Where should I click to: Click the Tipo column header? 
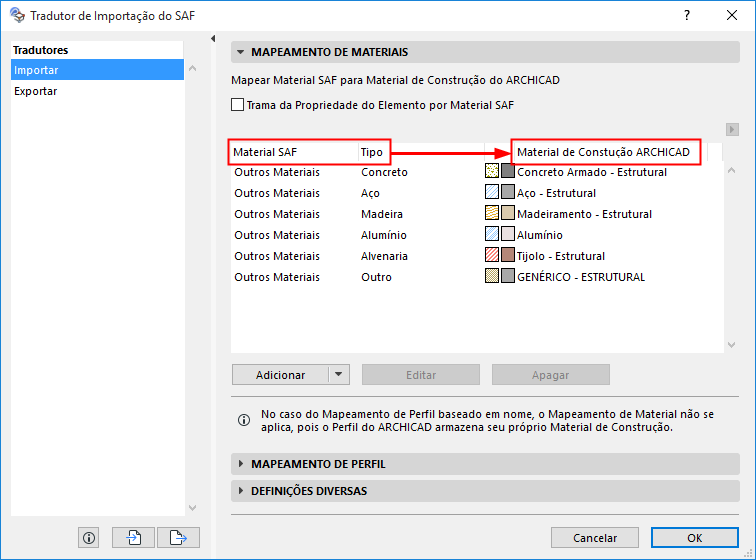coord(421,152)
